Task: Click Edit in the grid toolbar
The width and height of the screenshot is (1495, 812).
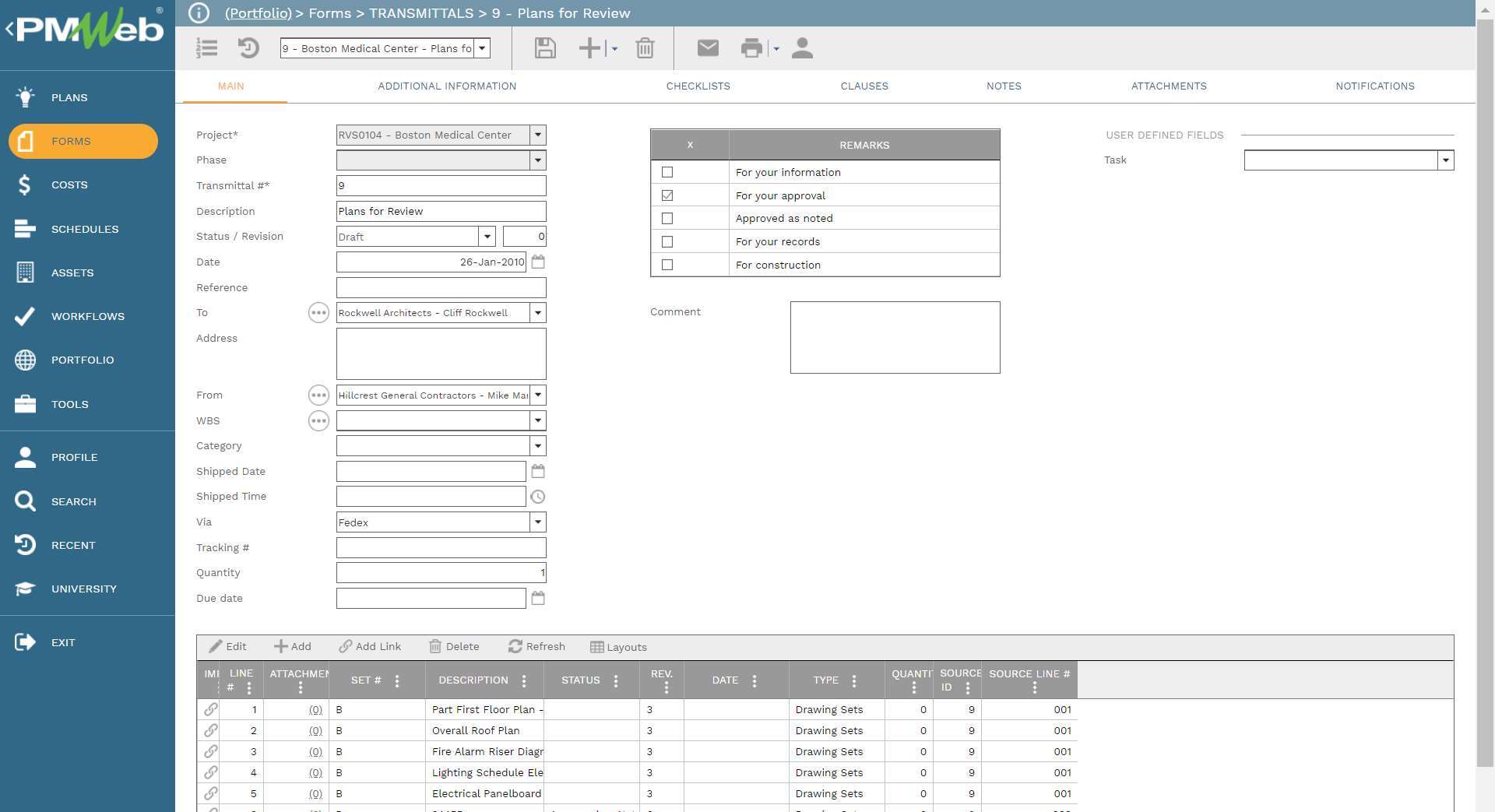Action: (227, 647)
